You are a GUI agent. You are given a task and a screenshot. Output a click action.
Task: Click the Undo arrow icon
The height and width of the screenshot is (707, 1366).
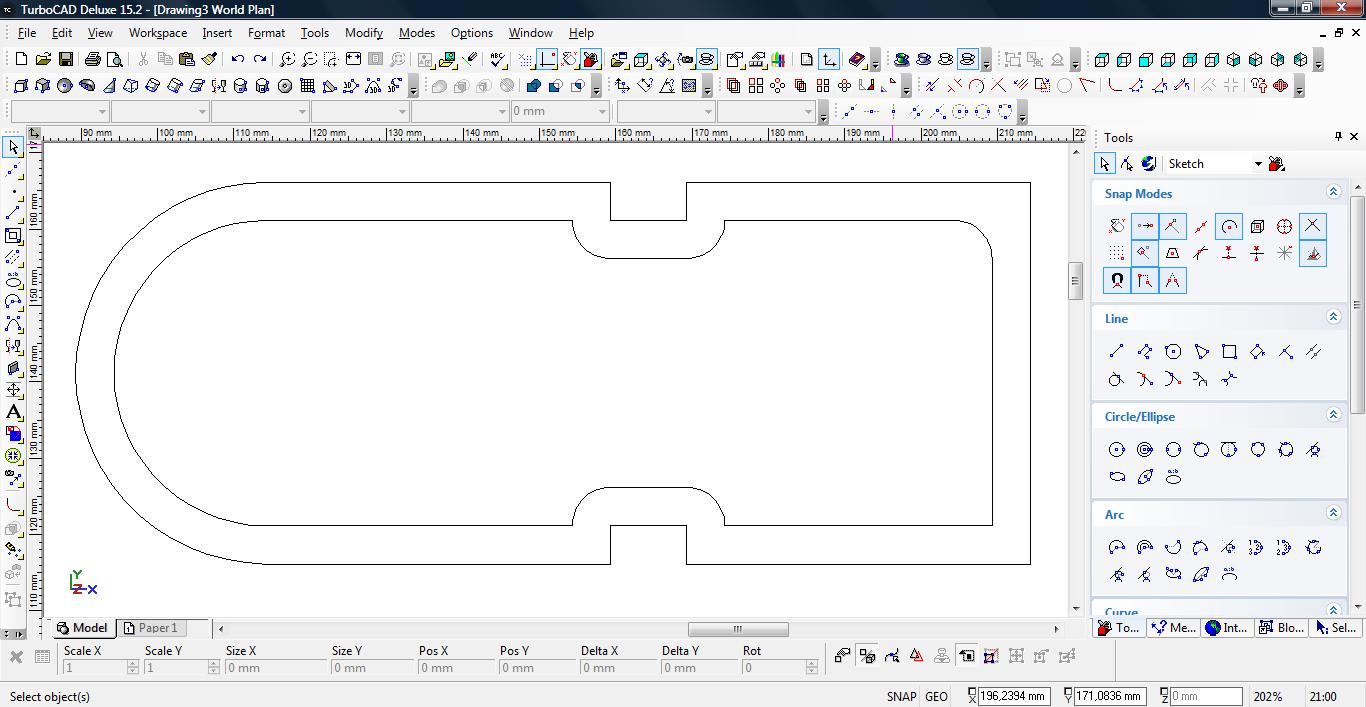238,60
